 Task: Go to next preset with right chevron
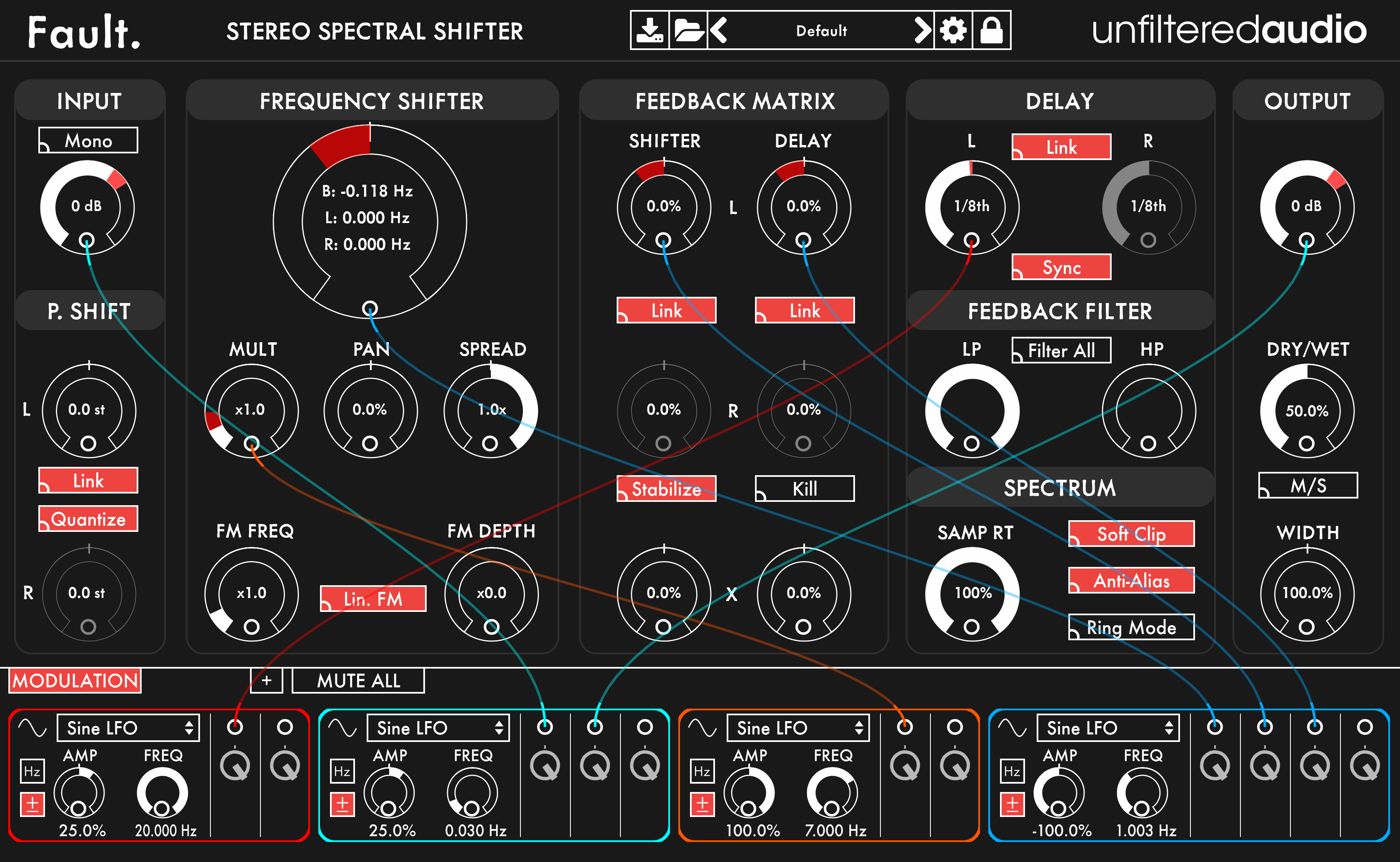tap(922, 30)
